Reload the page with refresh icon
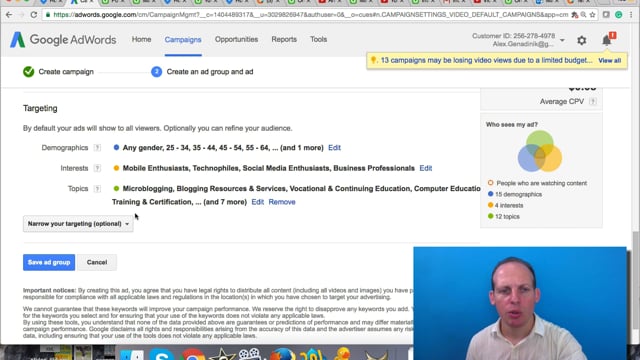 (x=33, y=15)
